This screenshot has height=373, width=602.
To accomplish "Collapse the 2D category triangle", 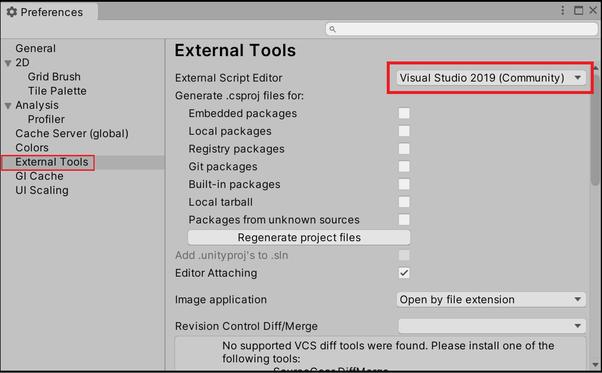I will coord(8,63).
